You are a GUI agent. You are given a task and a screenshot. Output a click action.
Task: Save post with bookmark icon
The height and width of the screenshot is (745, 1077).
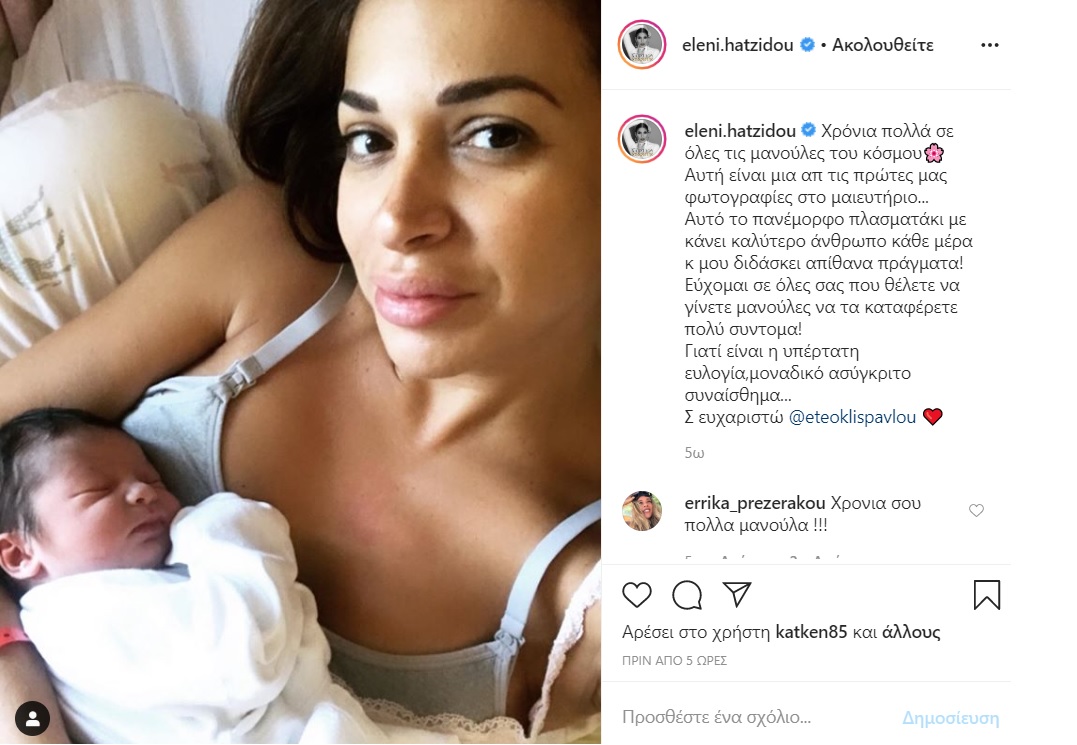[x=987, y=595]
